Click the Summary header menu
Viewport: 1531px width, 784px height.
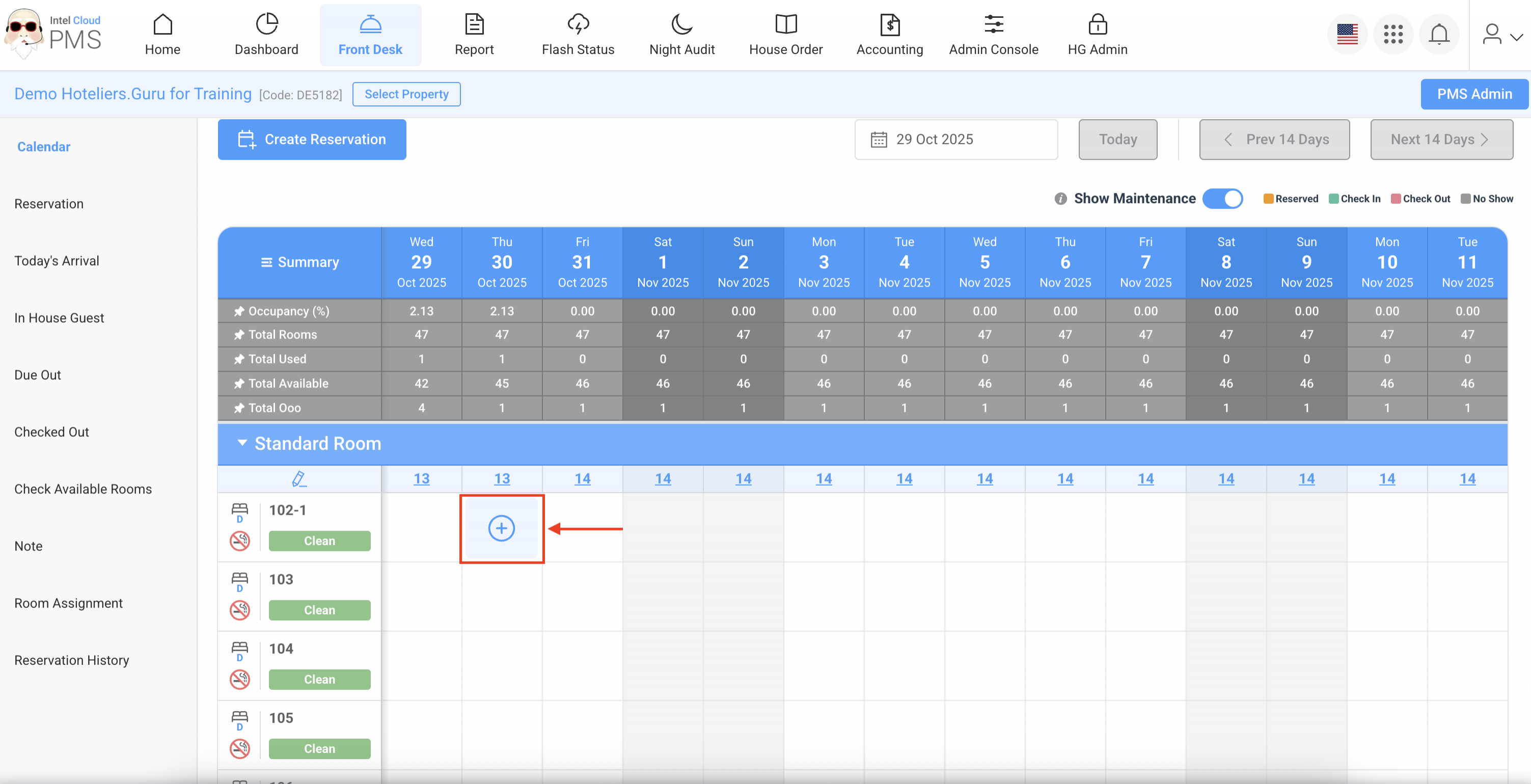(x=299, y=262)
